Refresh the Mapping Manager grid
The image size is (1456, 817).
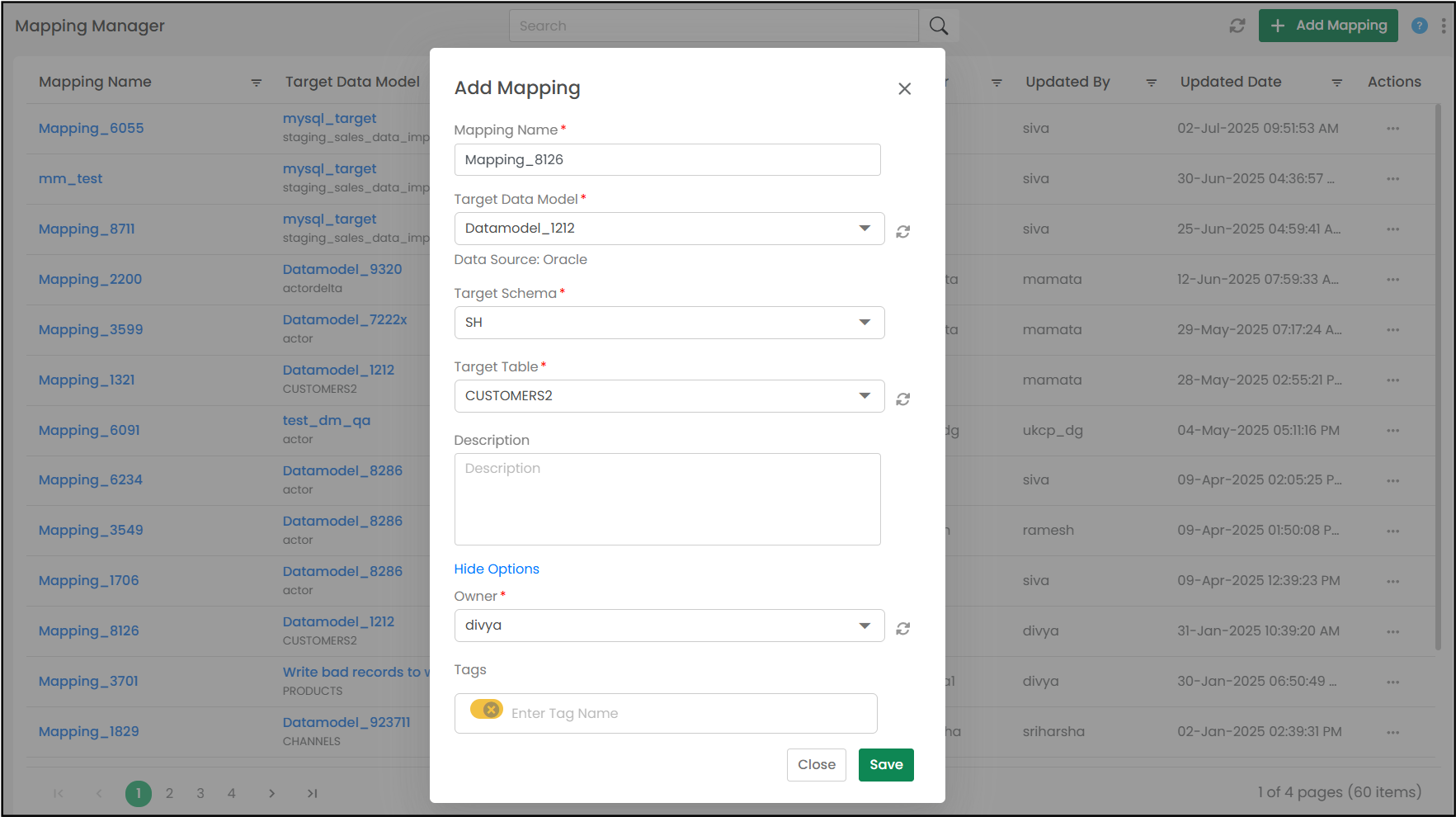(x=1237, y=26)
